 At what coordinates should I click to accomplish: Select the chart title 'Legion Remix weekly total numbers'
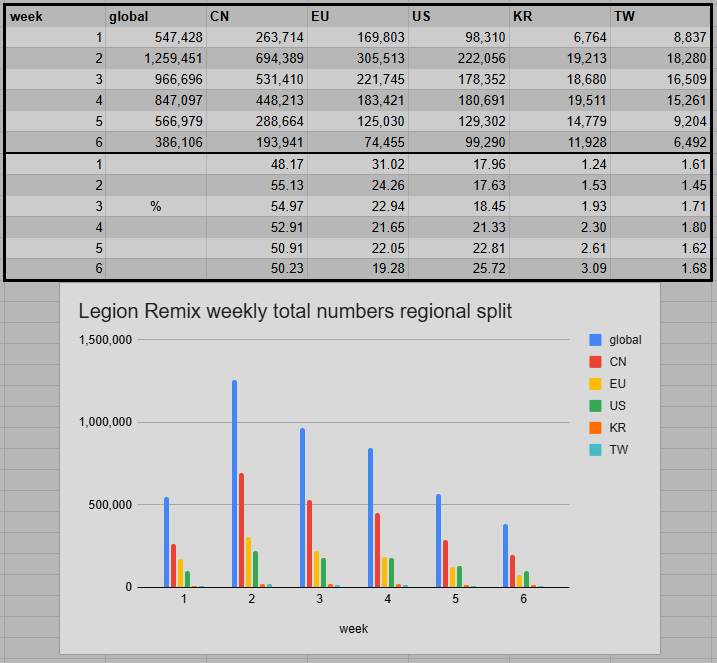[295, 312]
